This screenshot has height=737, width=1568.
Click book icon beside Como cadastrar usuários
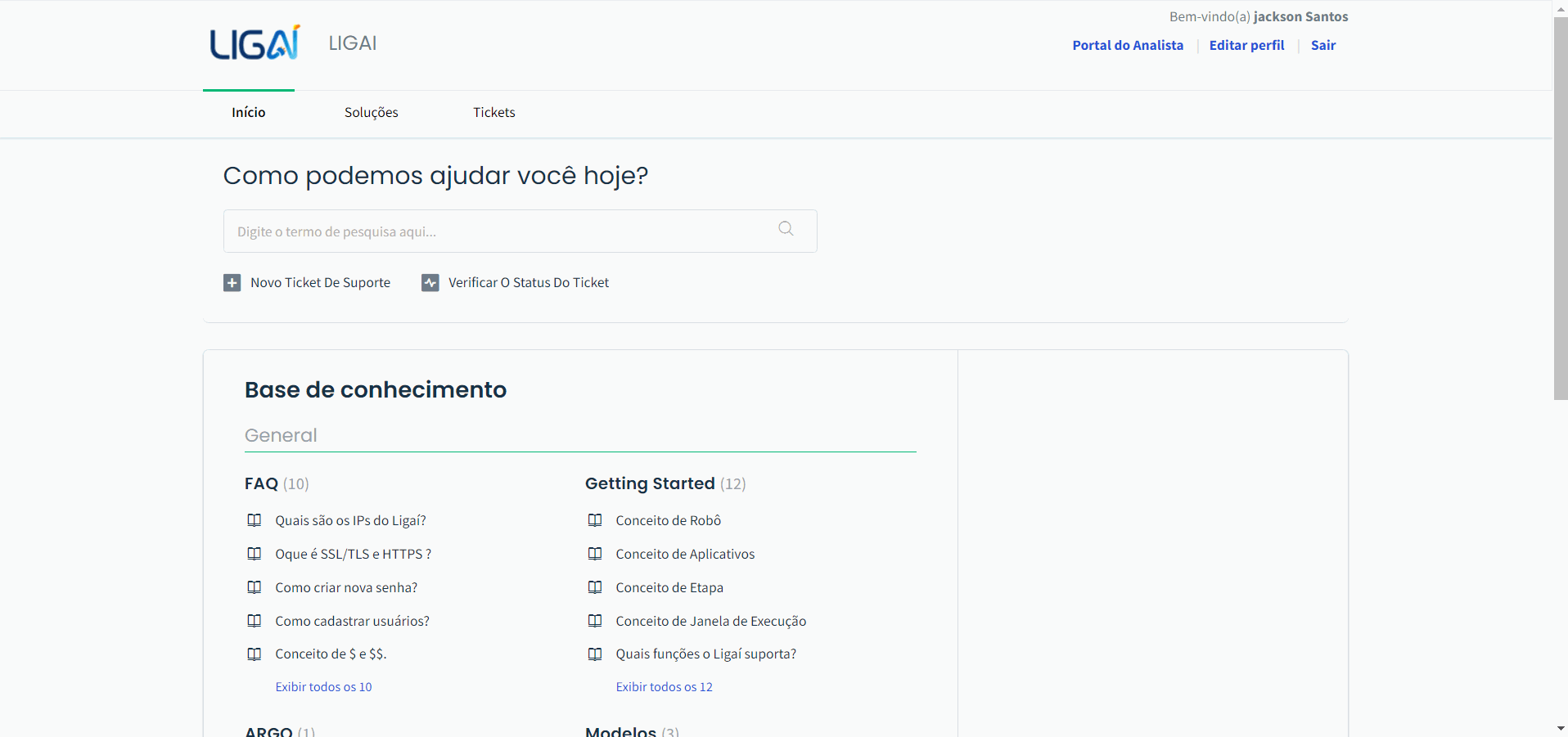tap(255, 621)
